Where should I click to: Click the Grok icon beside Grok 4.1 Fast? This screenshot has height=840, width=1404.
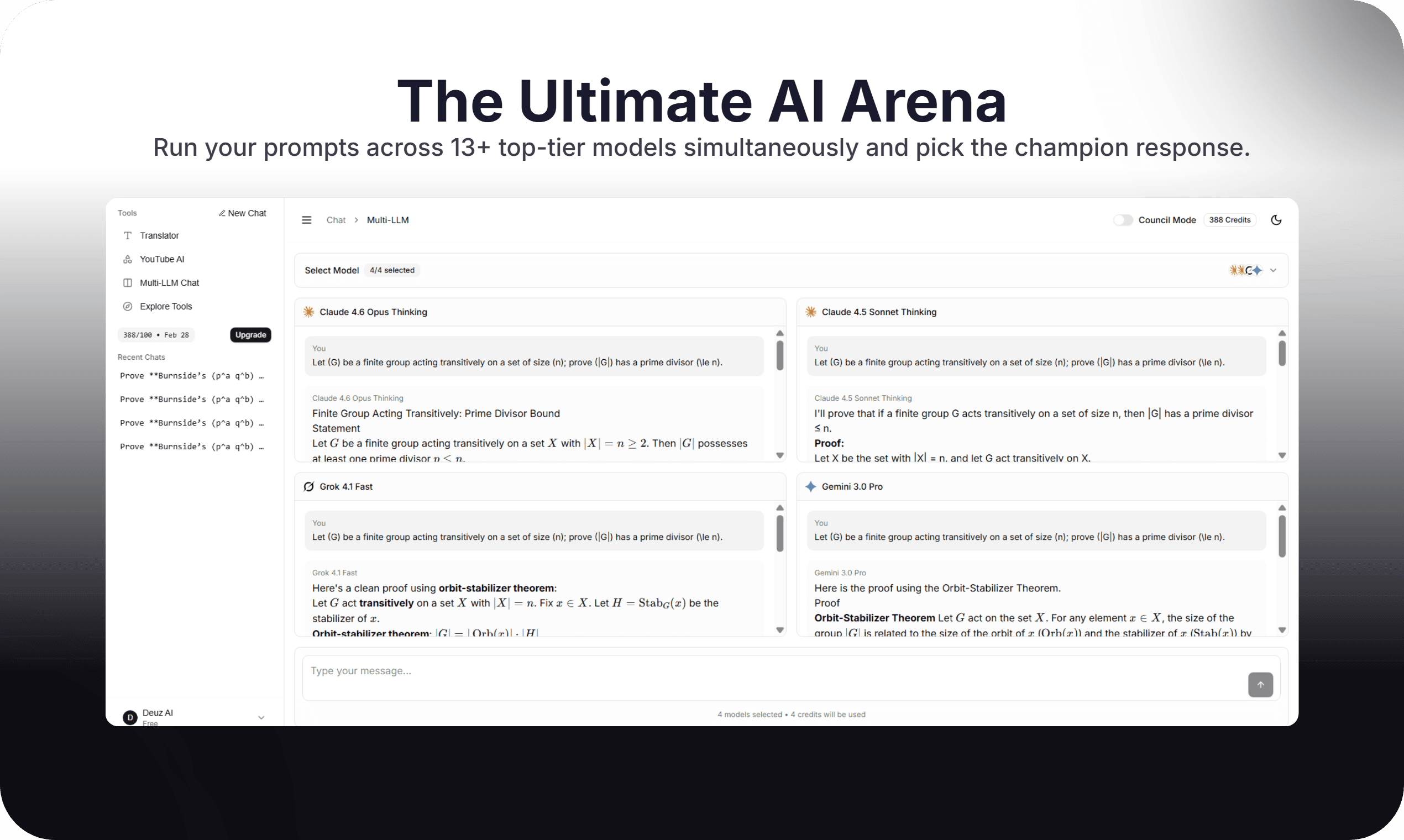click(x=308, y=486)
